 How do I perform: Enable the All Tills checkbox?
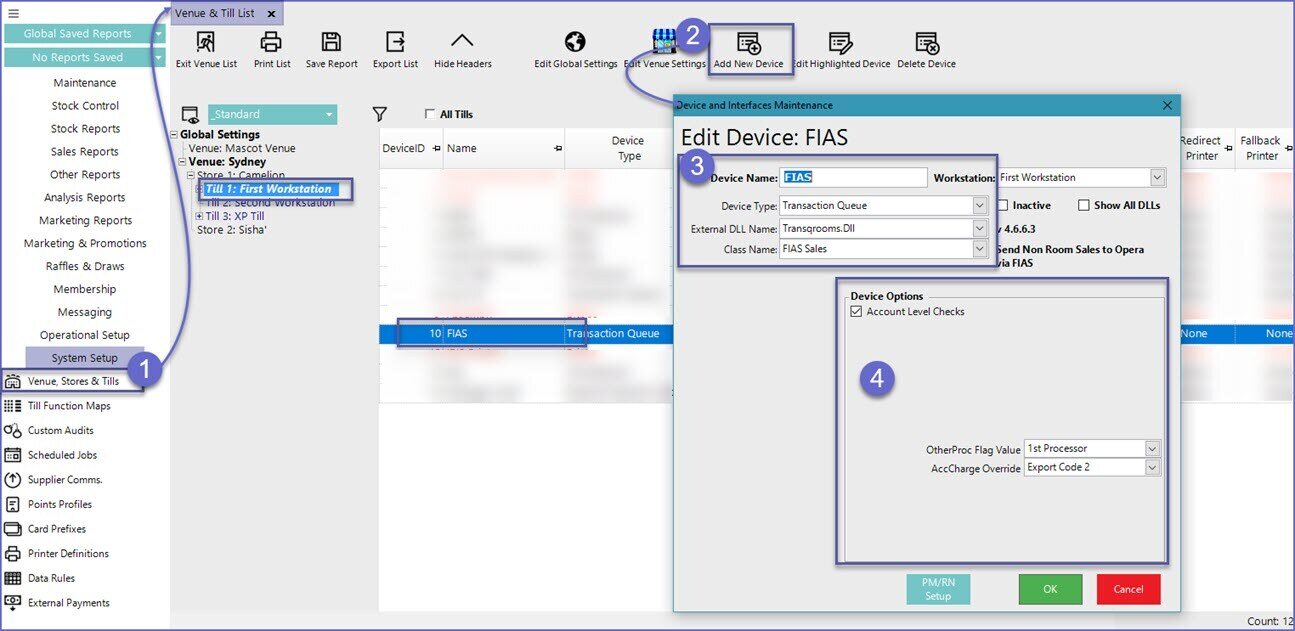[x=430, y=114]
